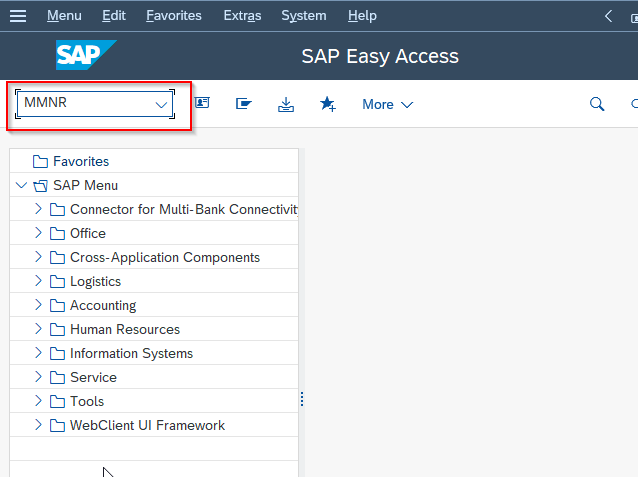Expand the Human Resources folder
The image size is (638, 477).
(38, 329)
